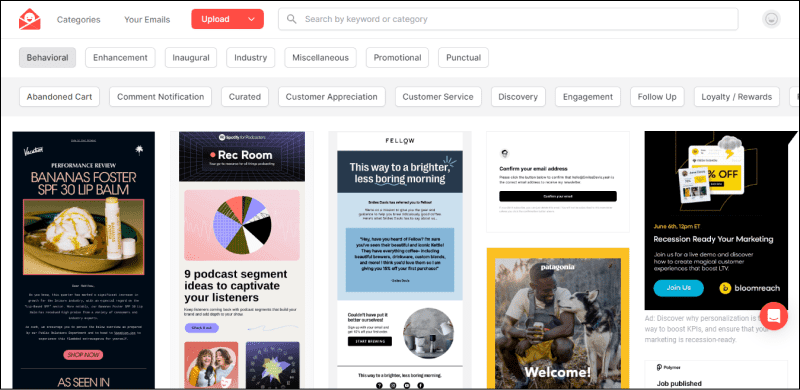The height and width of the screenshot is (390, 800).
Task: Select the Punctual category tab
Action: pos(463,58)
